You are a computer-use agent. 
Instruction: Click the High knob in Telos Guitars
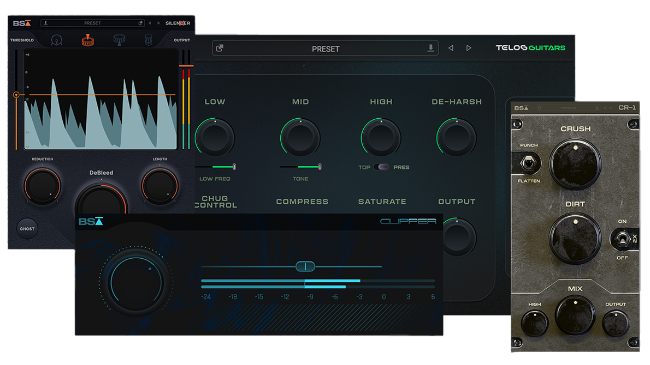(x=381, y=137)
